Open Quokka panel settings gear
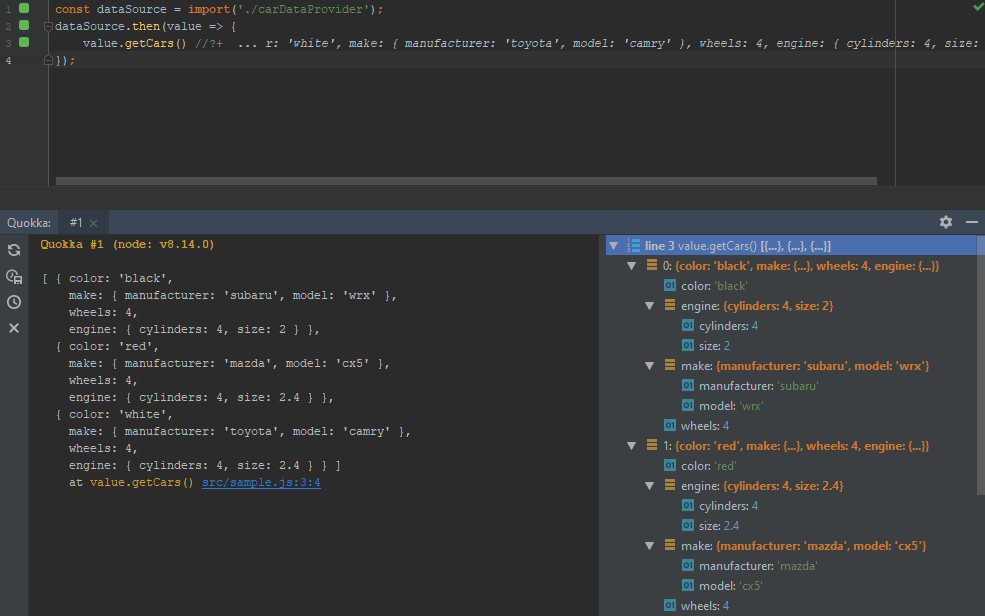The image size is (985, 616). pos(946,222)
